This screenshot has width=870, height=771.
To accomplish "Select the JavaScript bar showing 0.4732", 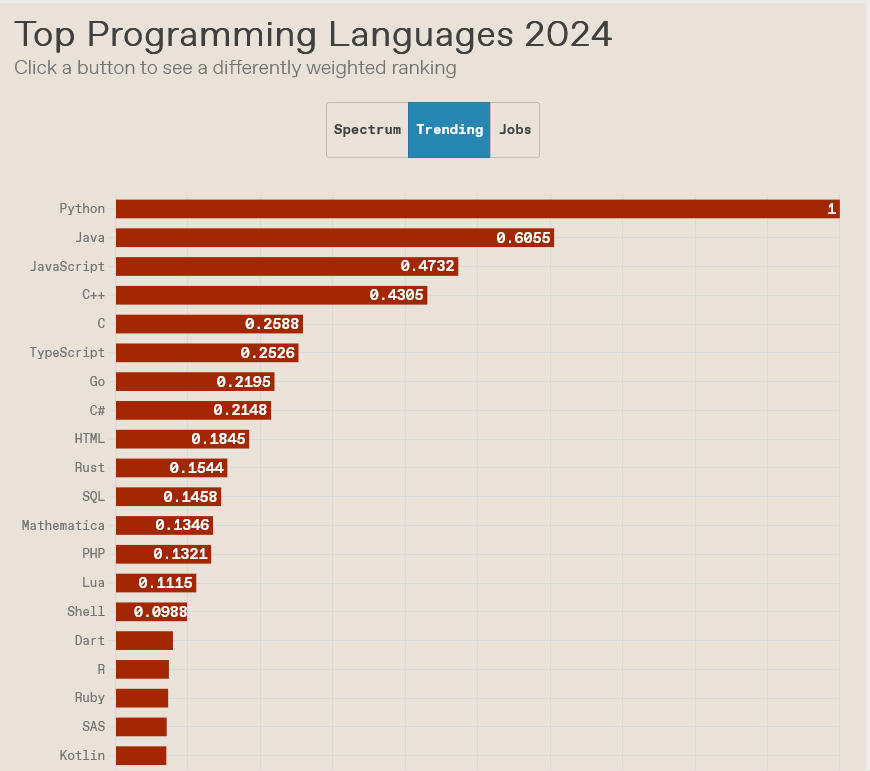I will 287,266.
